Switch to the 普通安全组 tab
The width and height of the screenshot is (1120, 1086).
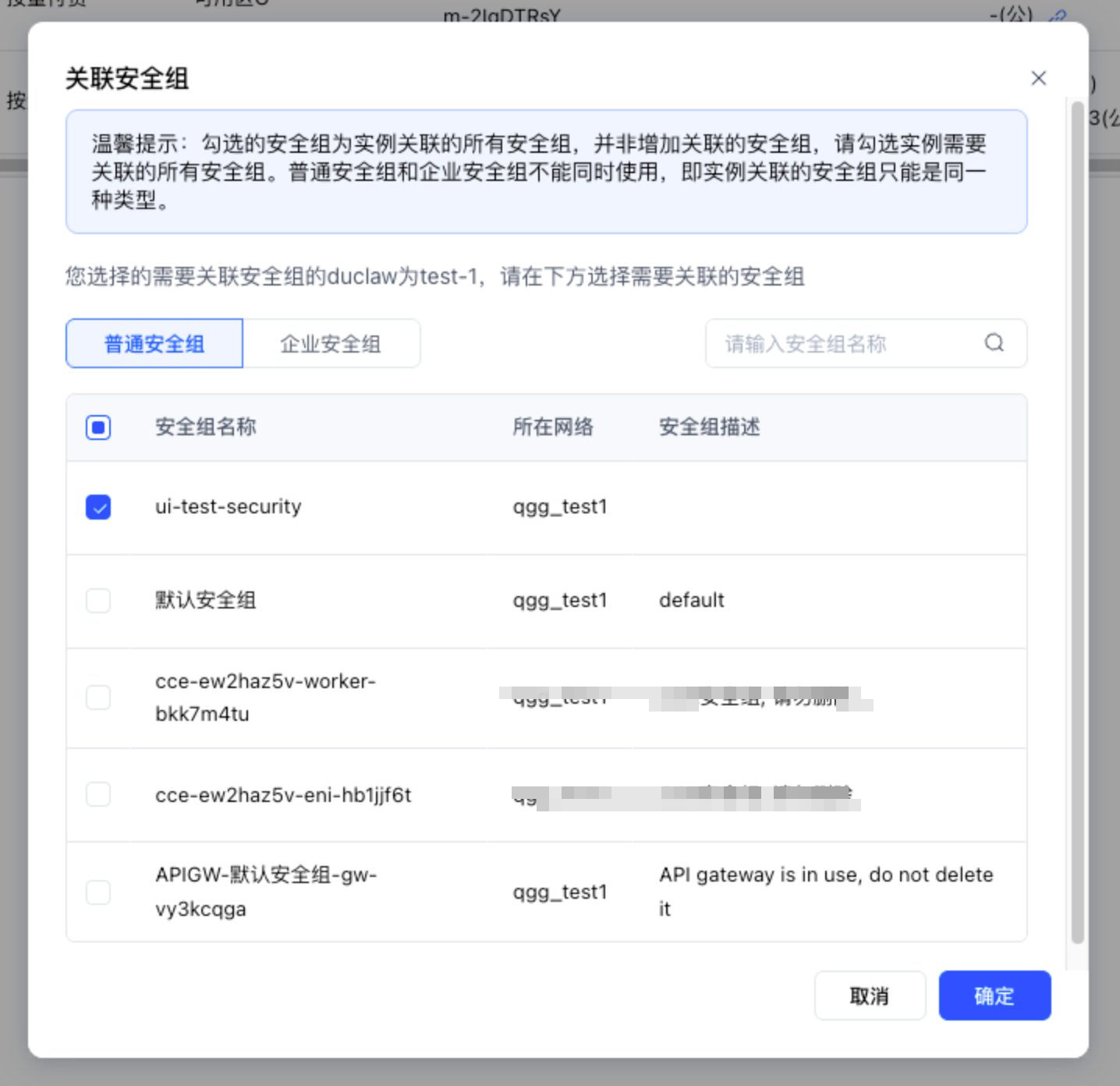point(154,343)
